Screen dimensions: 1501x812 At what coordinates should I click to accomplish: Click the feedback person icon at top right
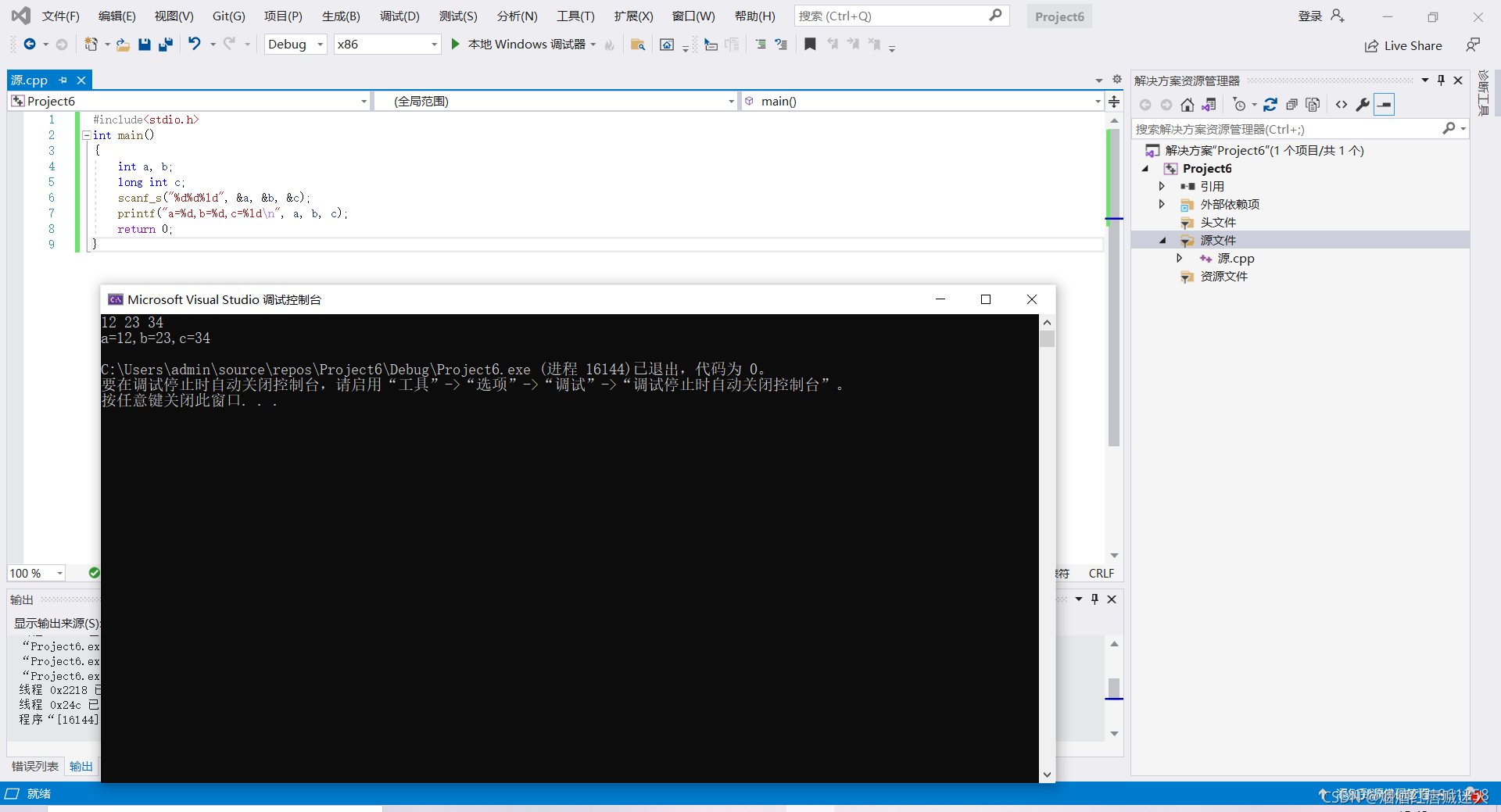click(1473, 45)
